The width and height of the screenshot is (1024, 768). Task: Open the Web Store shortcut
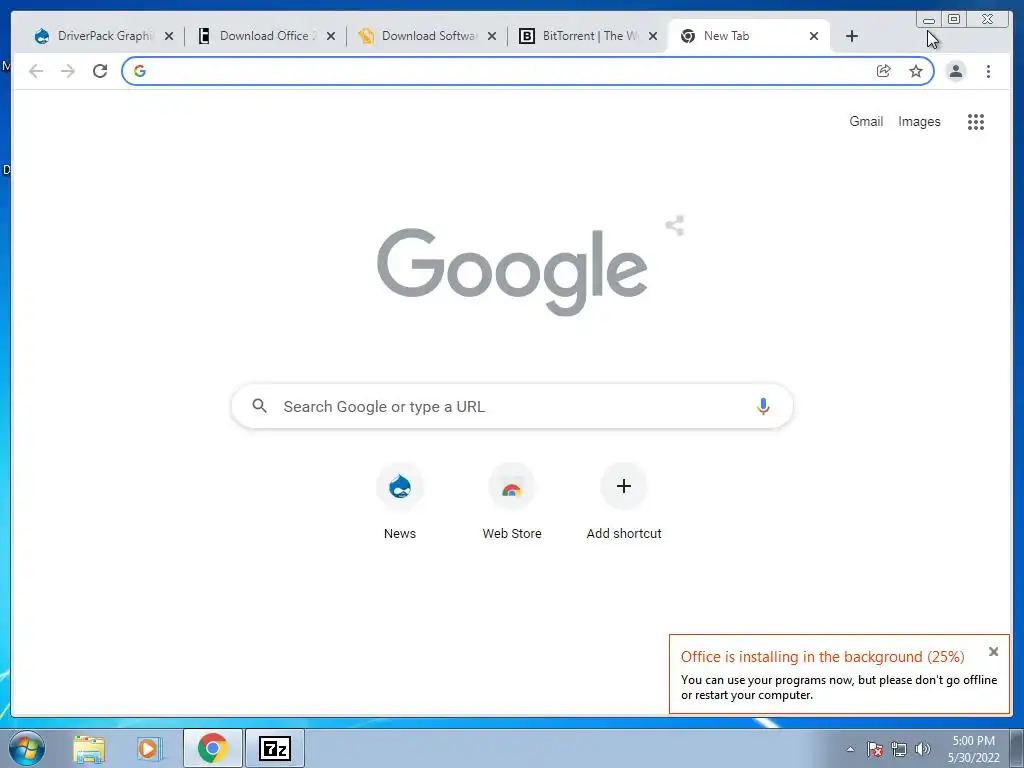coord(512,502)
